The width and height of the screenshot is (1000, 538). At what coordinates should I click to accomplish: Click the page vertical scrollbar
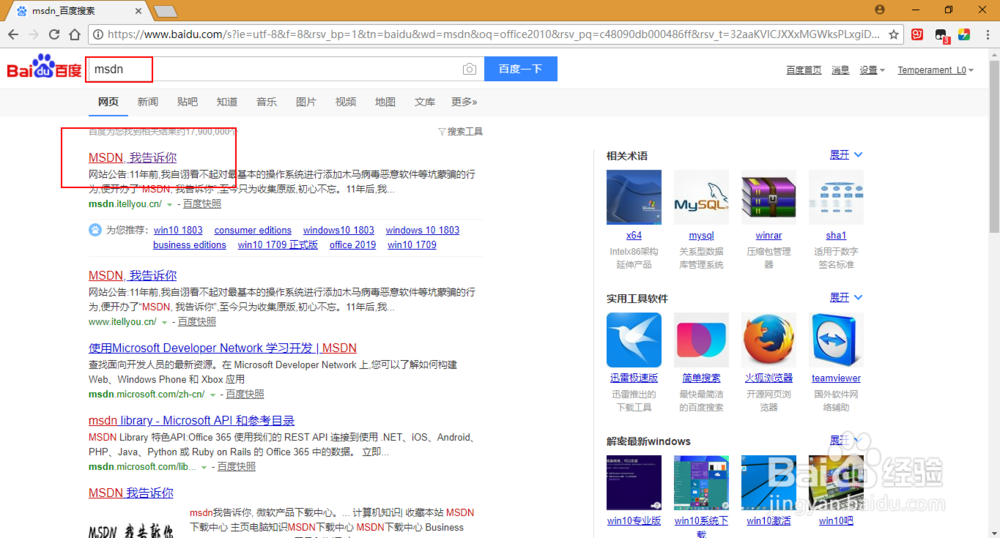coord(994,147)
